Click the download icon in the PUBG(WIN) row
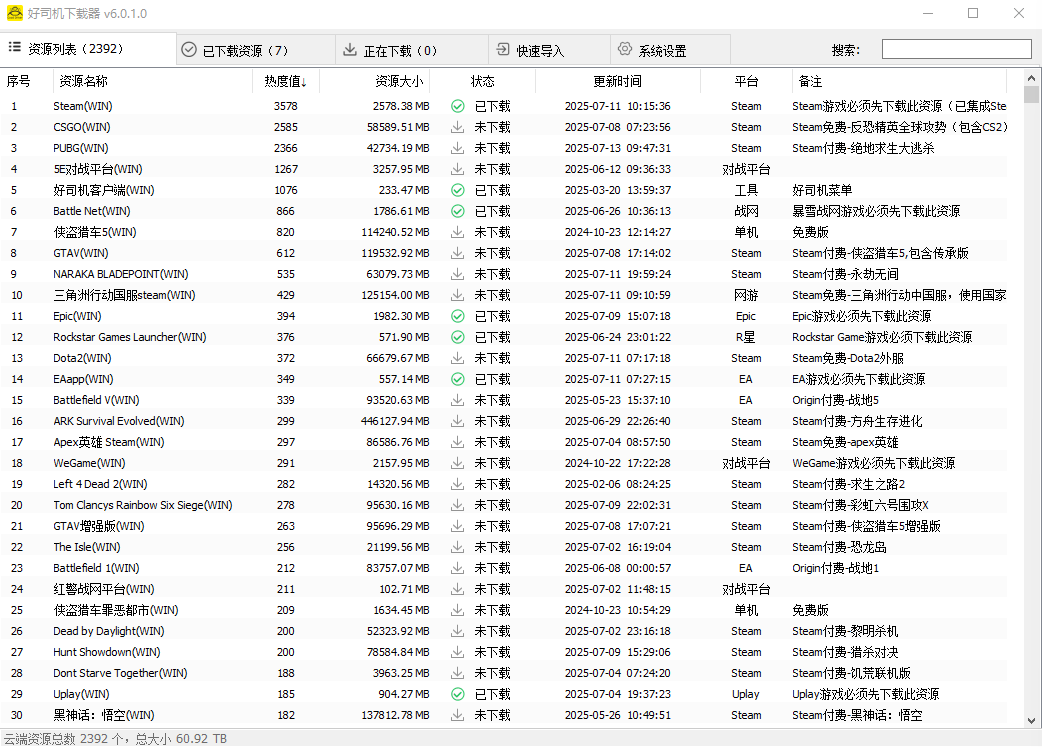Viewport: 1042px width, 747px height. pos(457,148)
